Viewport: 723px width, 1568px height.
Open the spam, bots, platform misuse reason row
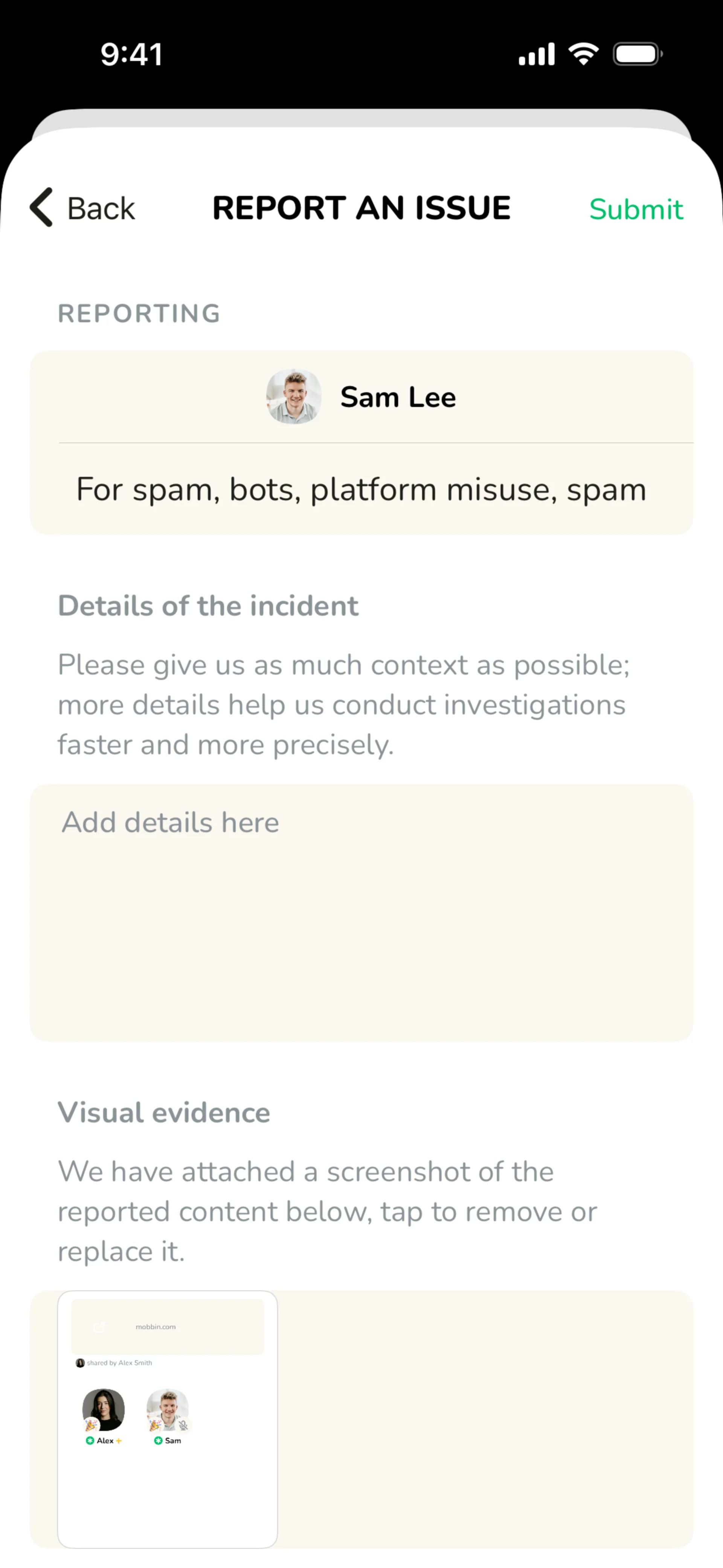coord(361,489)
